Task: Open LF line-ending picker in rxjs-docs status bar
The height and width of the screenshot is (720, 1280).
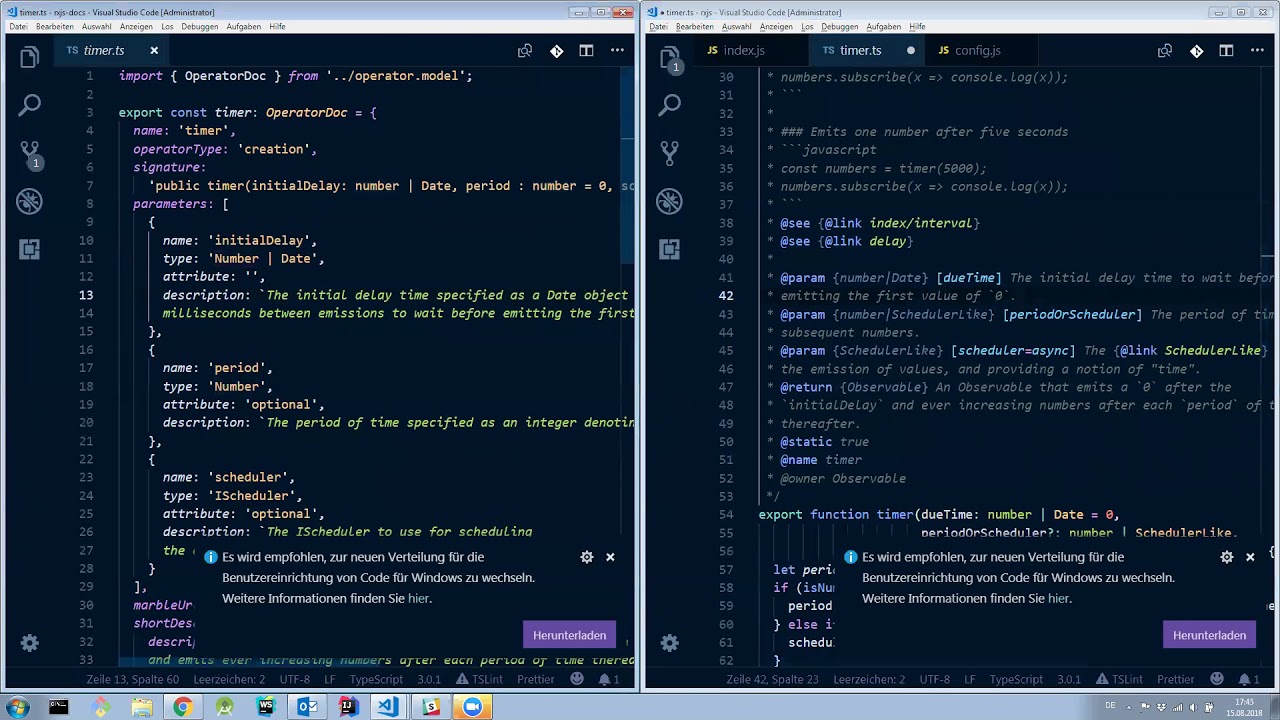Action: click(x=330, y=679)
